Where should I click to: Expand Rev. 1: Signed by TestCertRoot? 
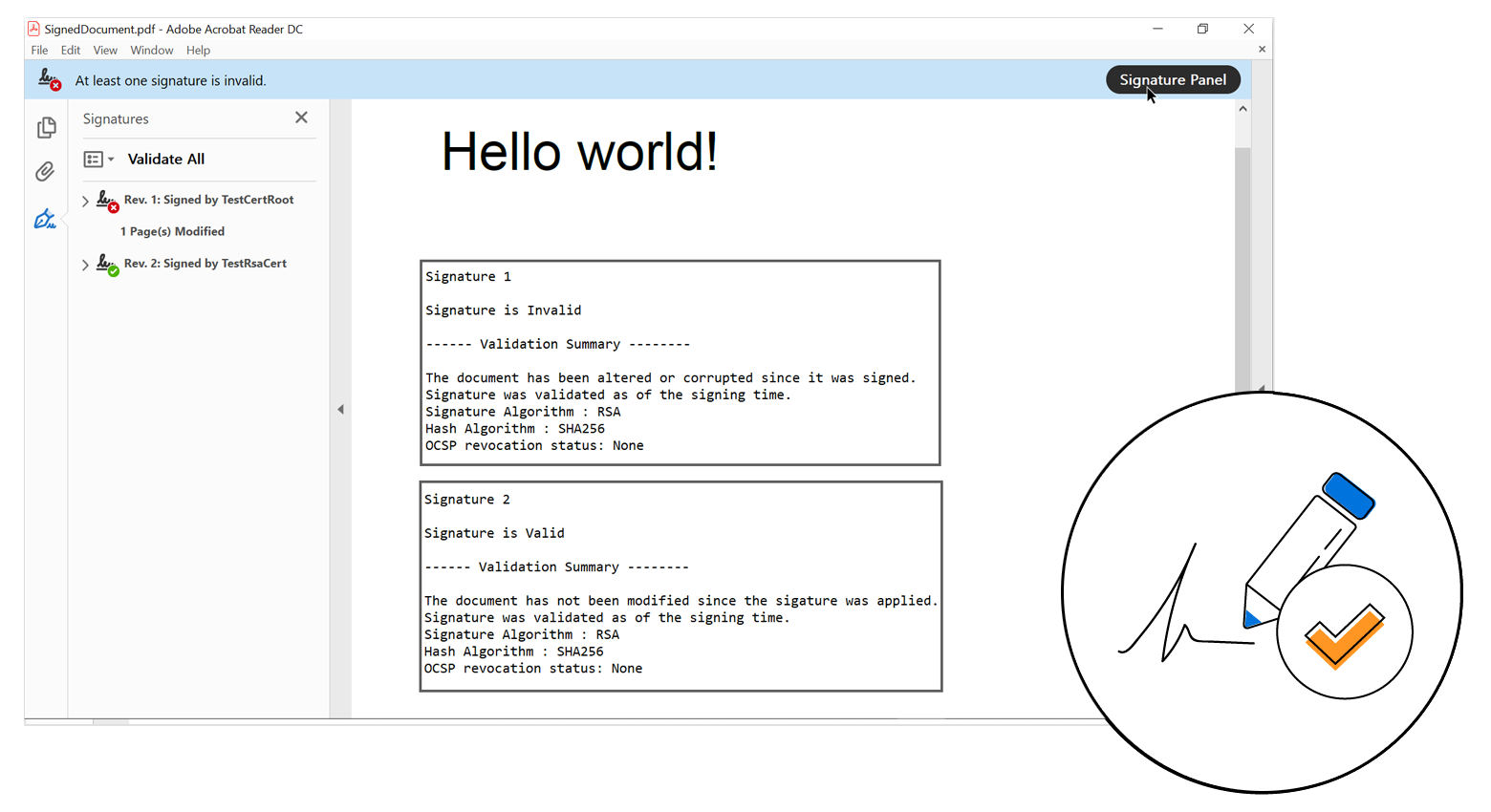pos(85,200)
